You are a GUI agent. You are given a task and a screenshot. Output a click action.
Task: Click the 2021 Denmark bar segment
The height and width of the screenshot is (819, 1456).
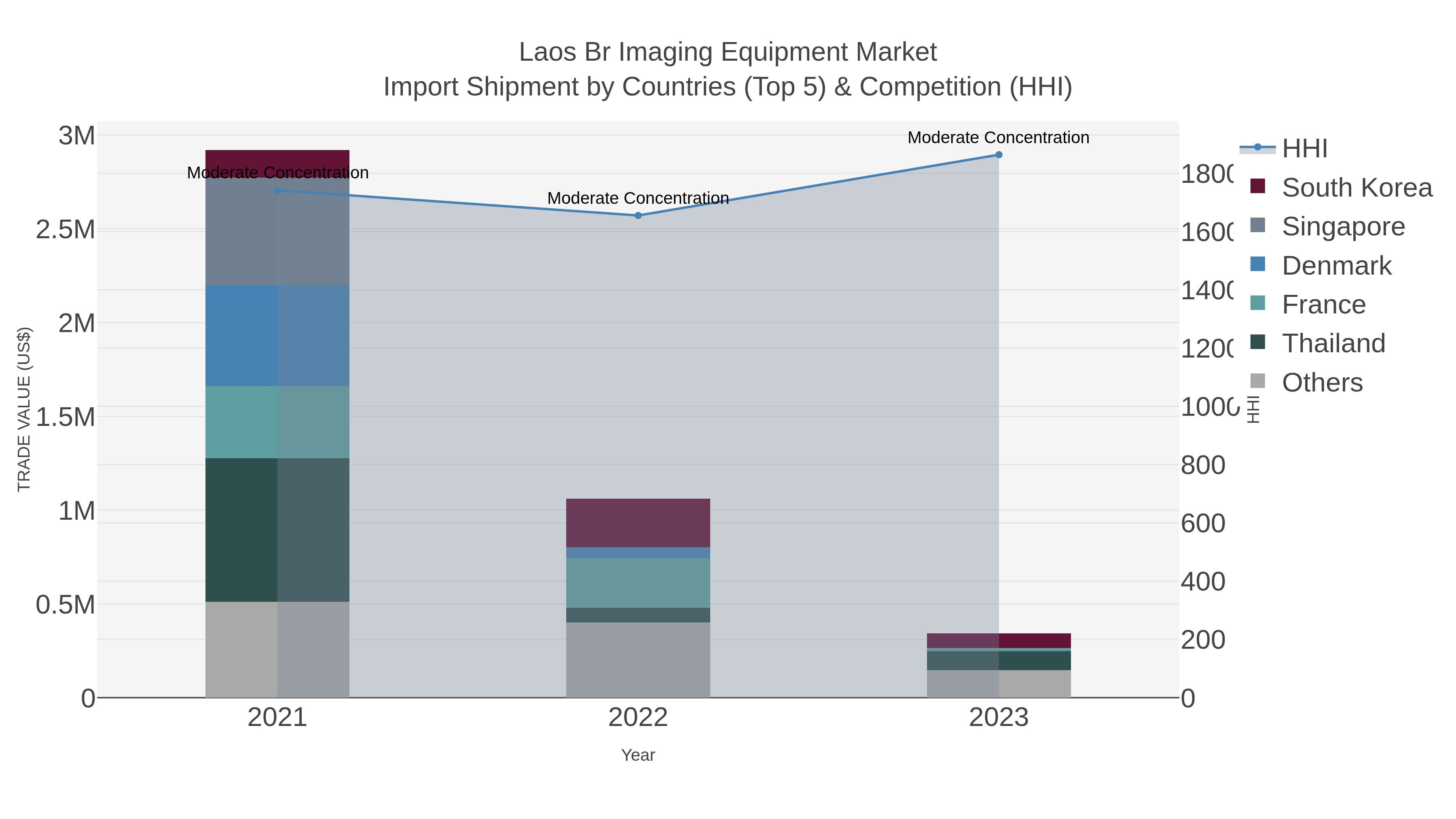277,336
